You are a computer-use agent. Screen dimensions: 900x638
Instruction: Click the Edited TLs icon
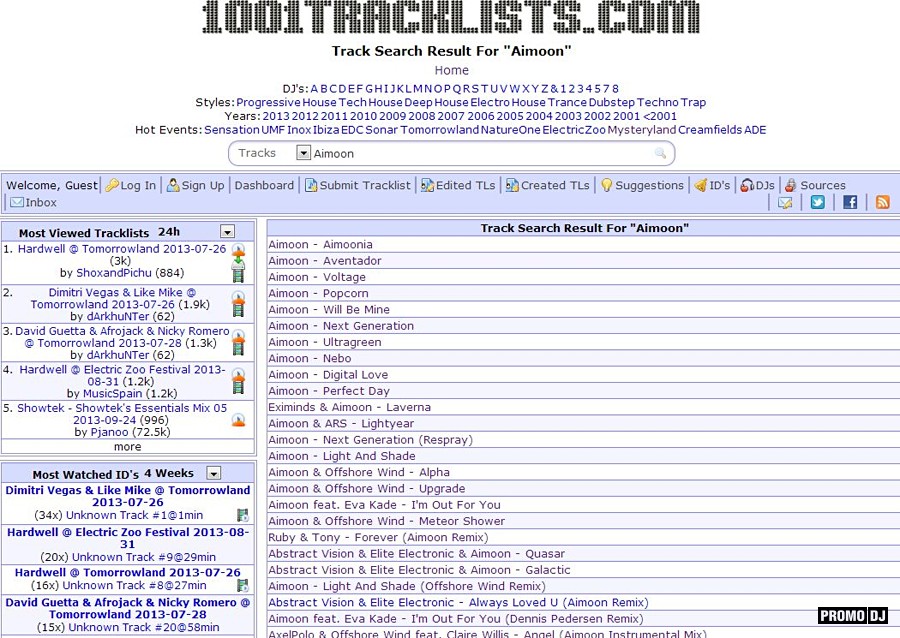[427, 185]
